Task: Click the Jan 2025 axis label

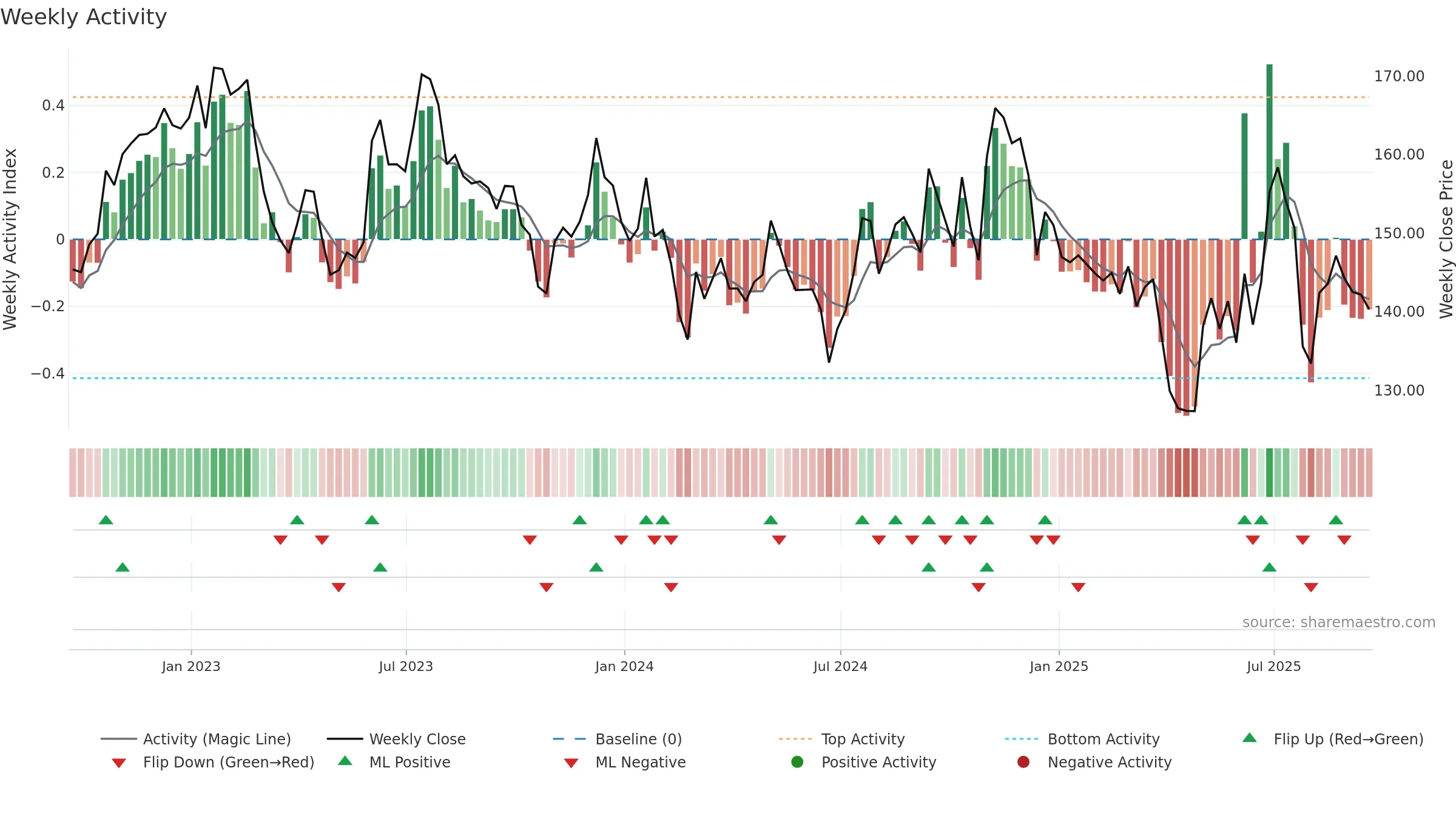Action: [x=1059, y=666]
